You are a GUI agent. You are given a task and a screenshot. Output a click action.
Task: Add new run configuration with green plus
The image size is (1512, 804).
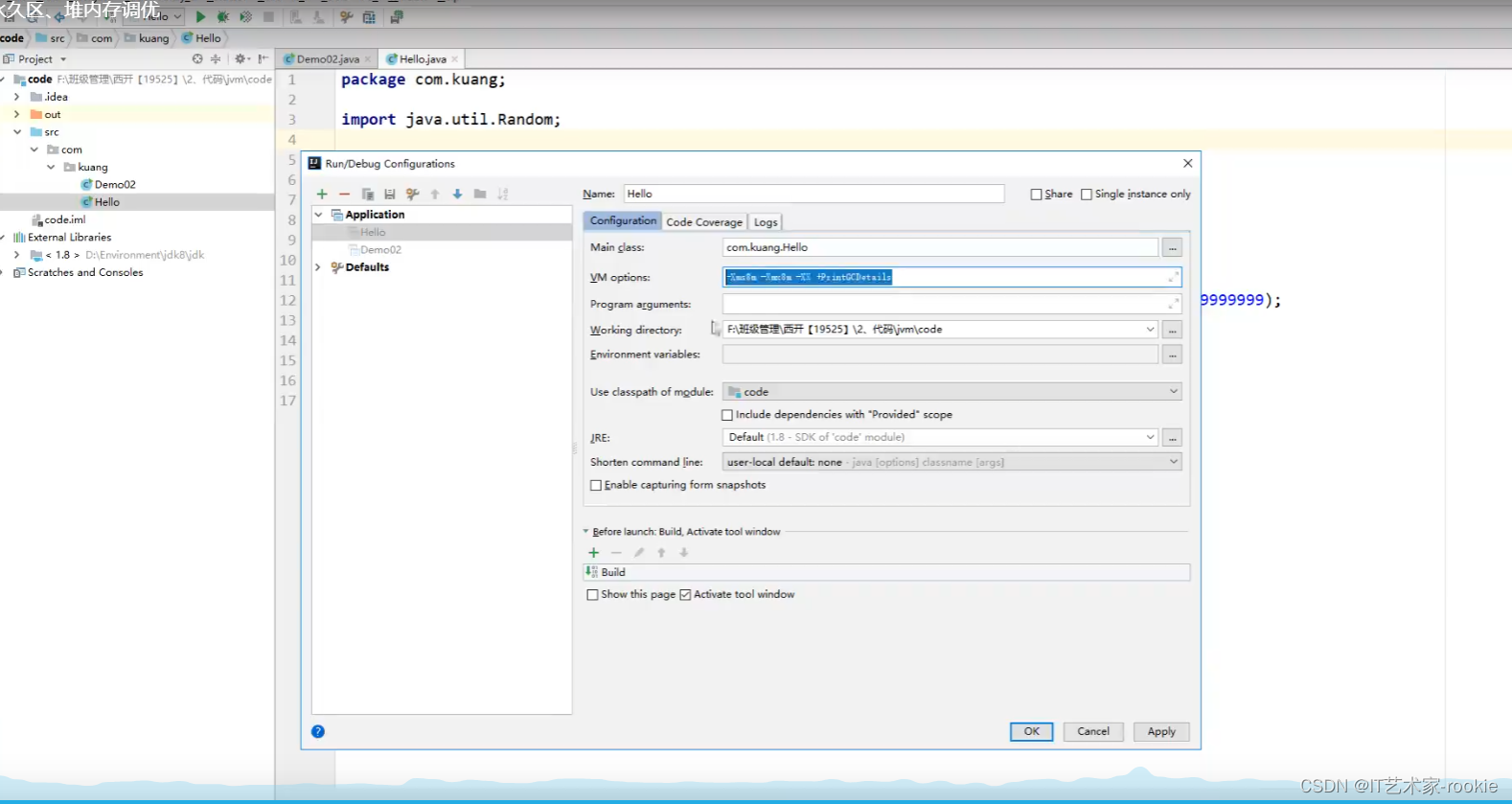(x=322, y=195)
